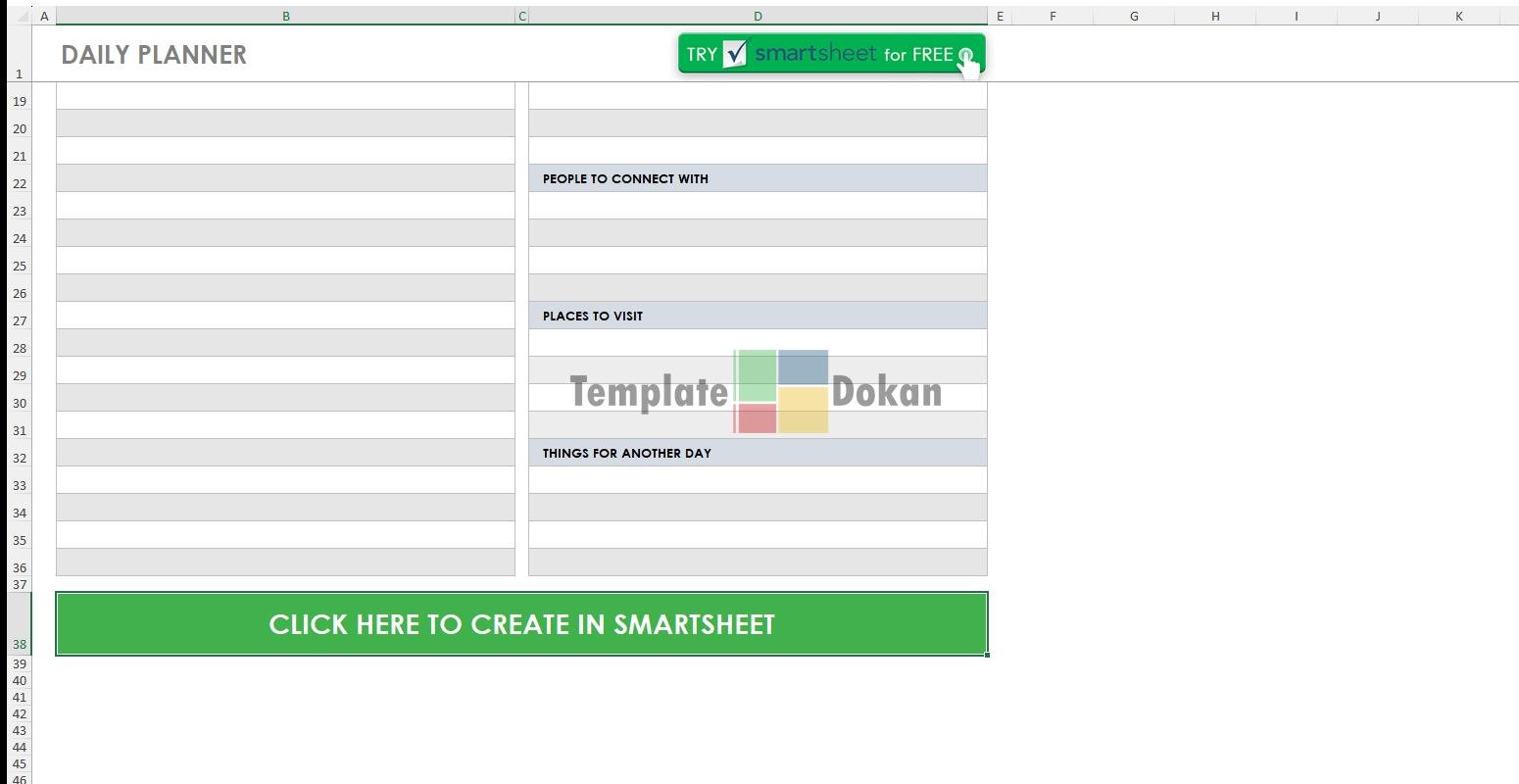Select row 27 header
Screen dimensions: 1519x784
point(19,320)
